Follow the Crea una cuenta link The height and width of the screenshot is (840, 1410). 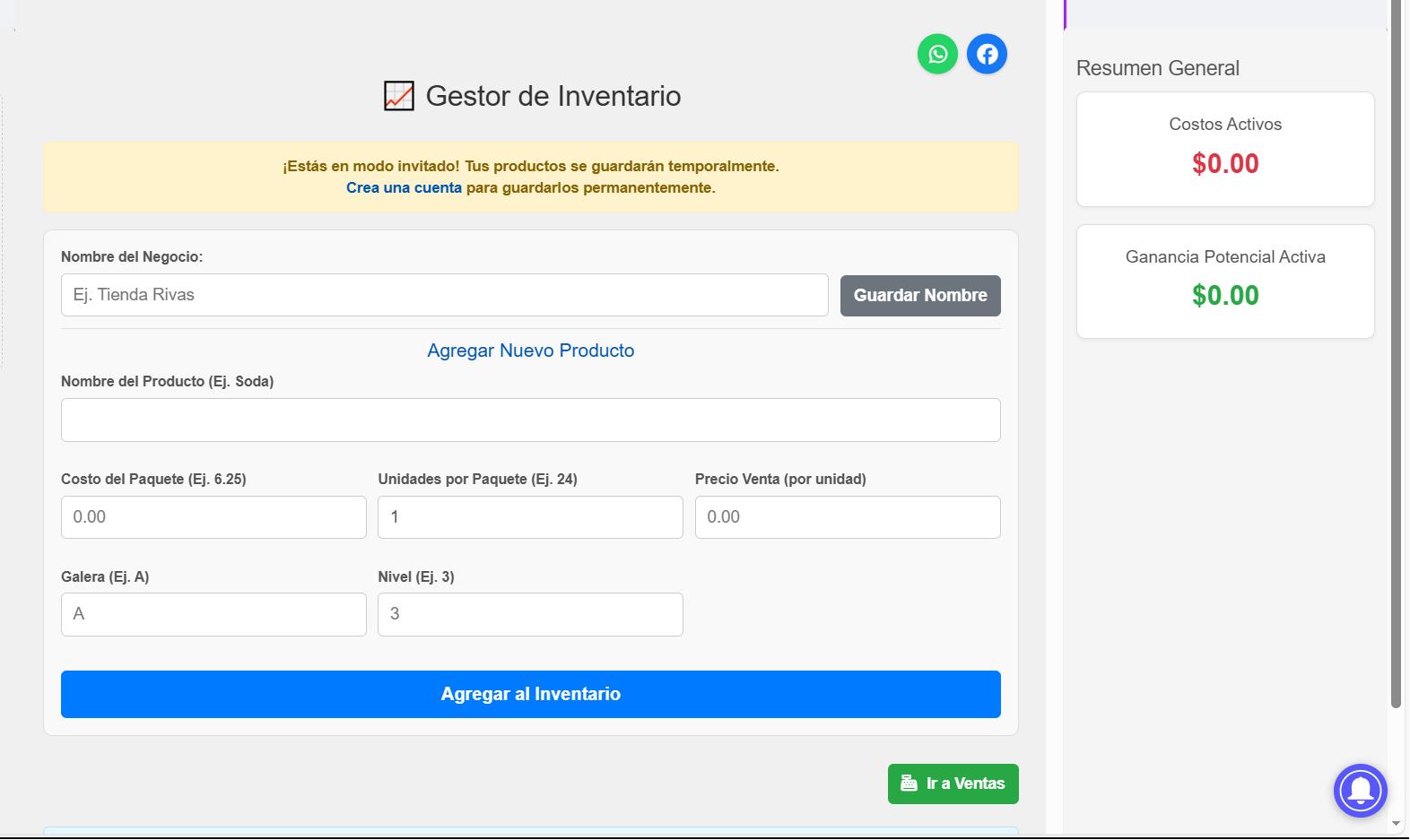[404, 187]
